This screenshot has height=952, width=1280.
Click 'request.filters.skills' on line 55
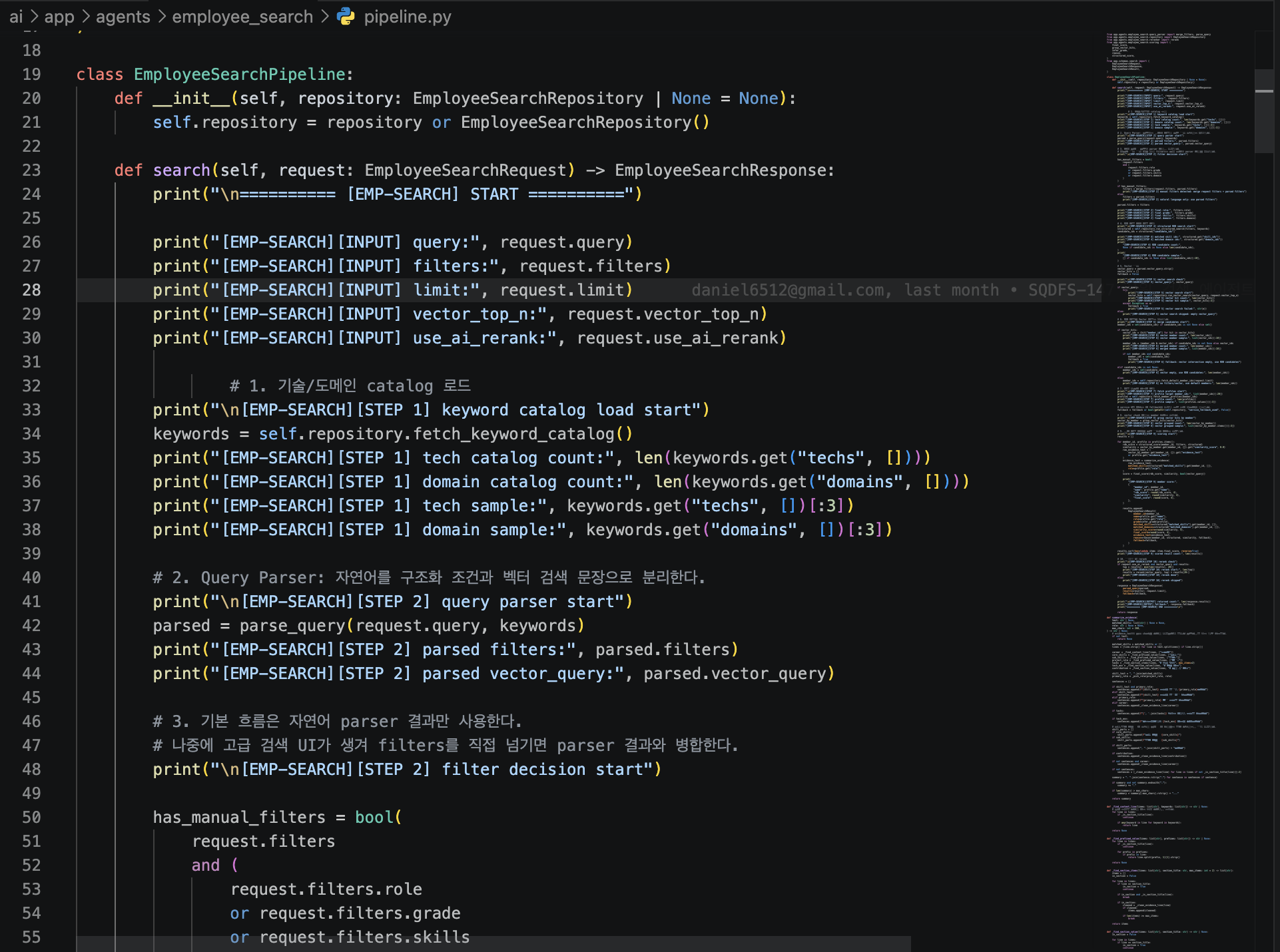[365, 937]
